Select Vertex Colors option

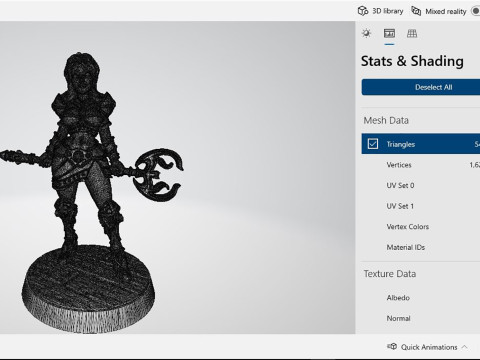[421, 227]
